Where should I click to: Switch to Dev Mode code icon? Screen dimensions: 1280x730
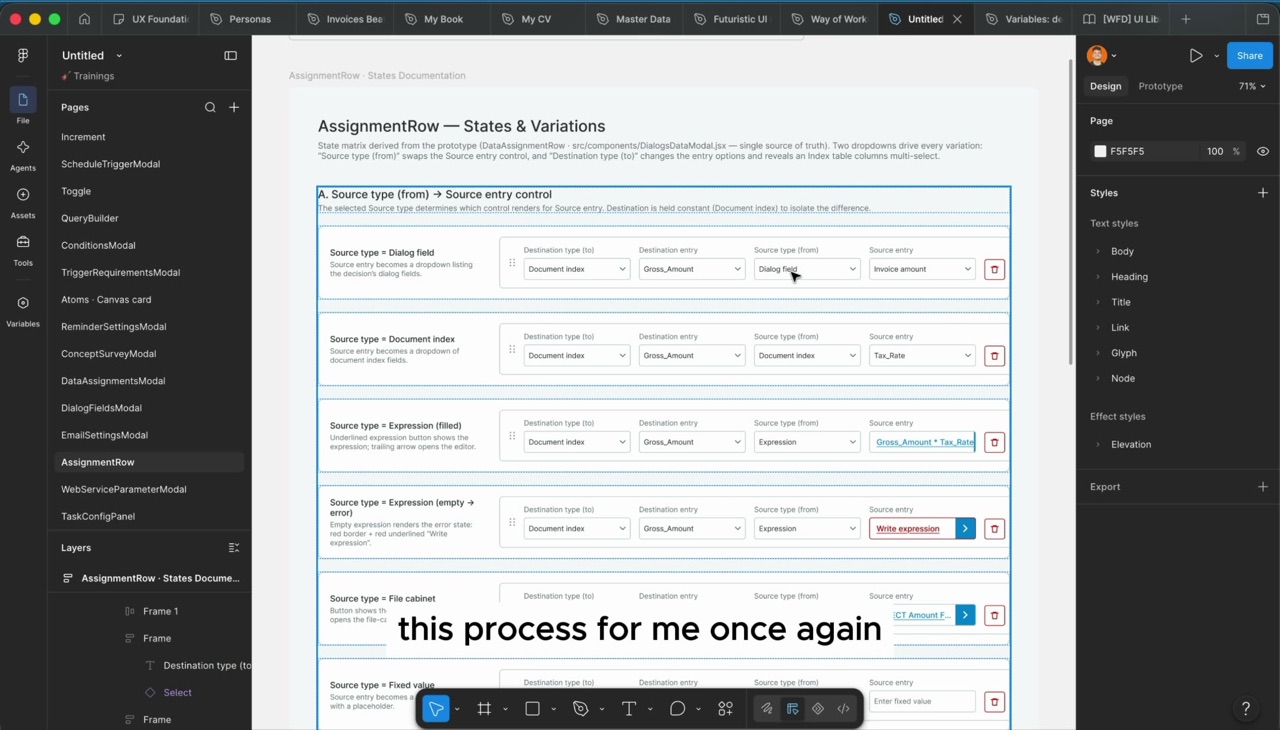coord(844,709)
